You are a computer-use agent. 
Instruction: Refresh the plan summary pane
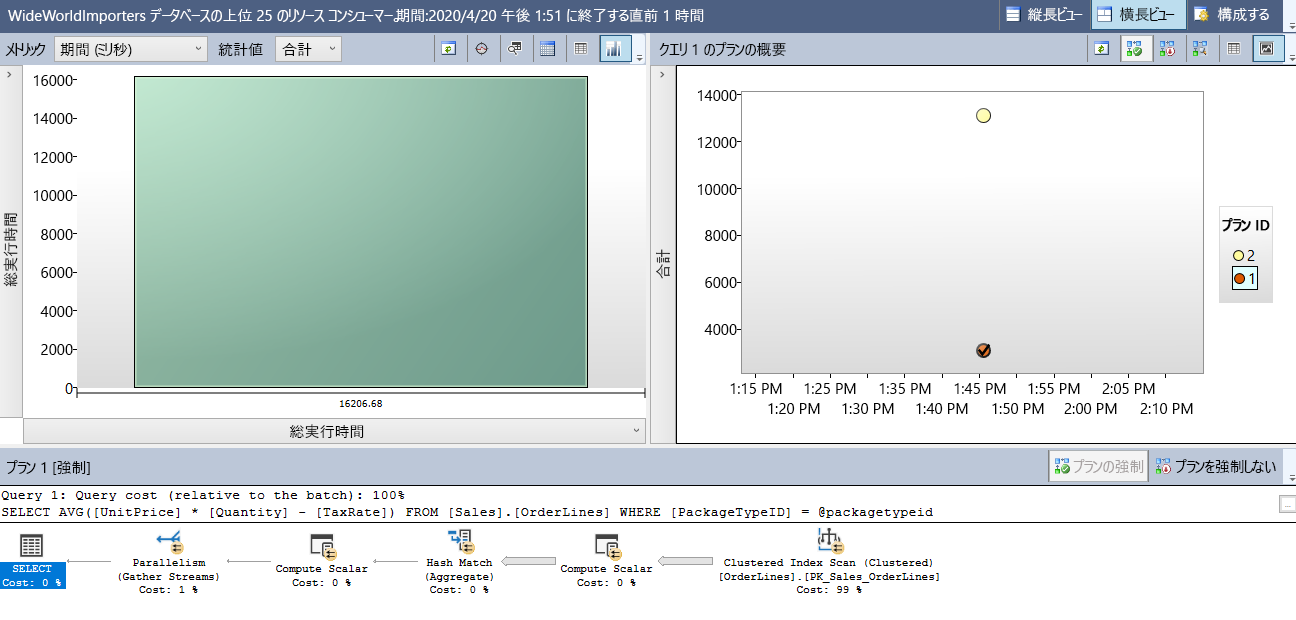[1101, 49]
